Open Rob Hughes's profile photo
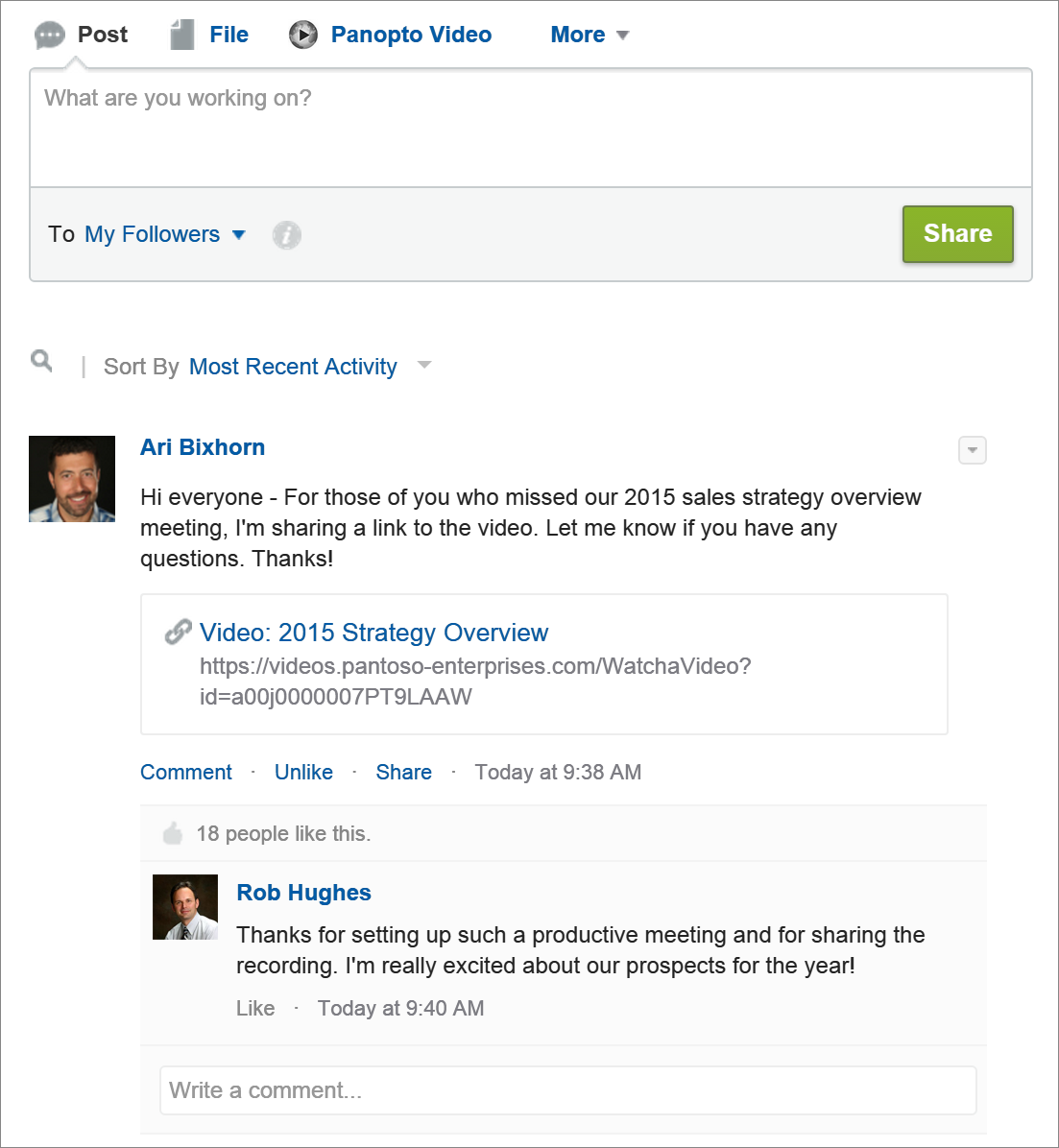Screen dimensions: 1059x1148 tap(185, 906)
